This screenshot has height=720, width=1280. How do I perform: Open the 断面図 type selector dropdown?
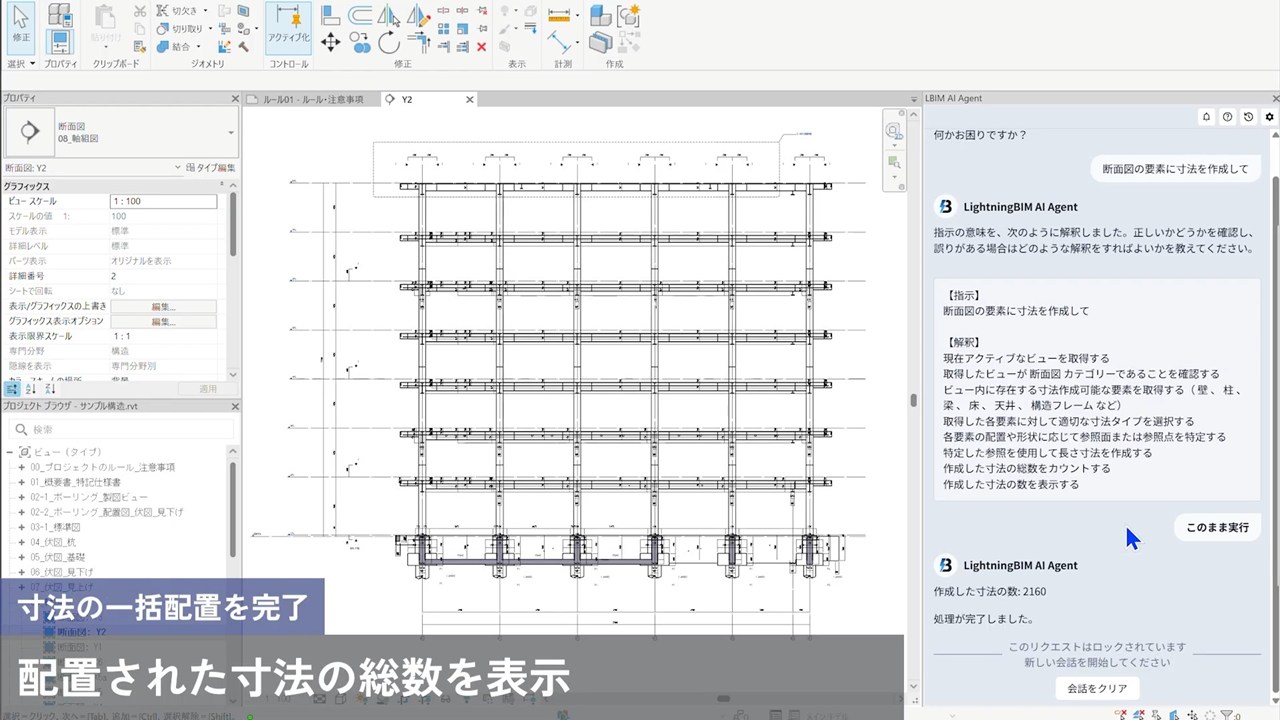click(x=231, y=133)
